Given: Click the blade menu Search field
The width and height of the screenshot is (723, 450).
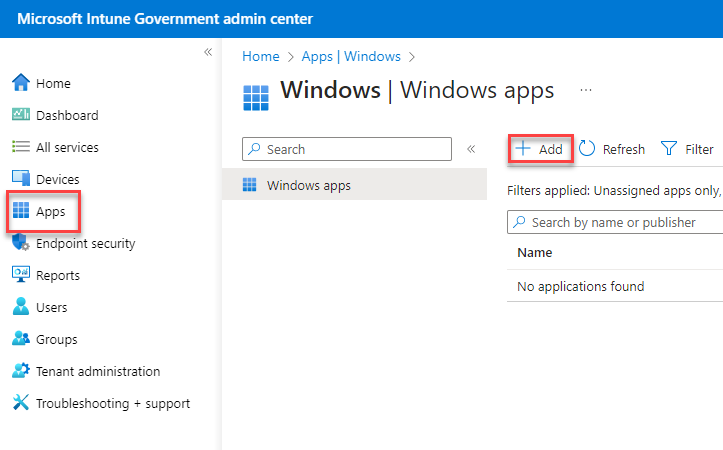Looking at the screenshot, I should [347, 149].
